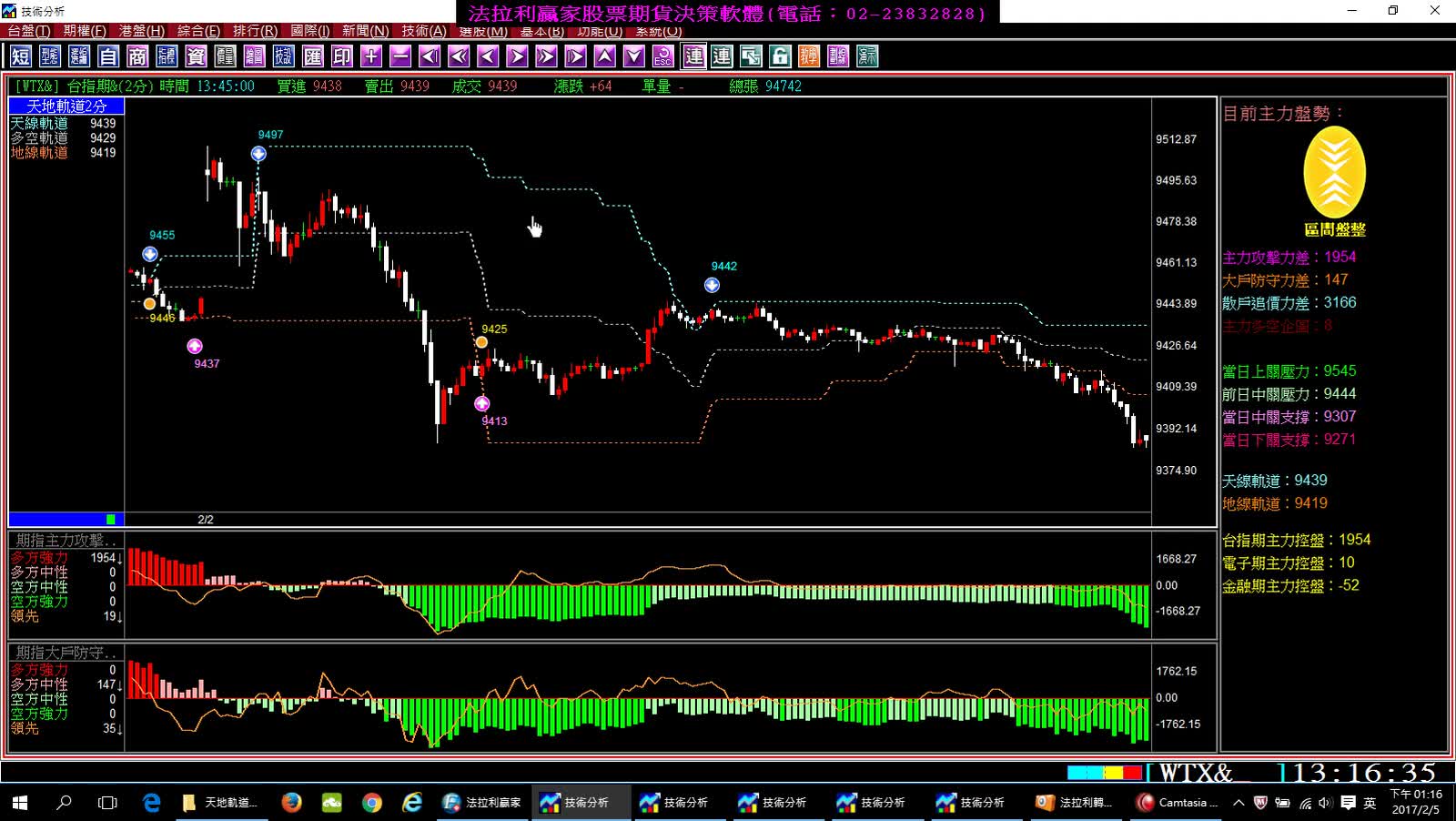This screenshot has height=821, width=1456.
Task: Toggle the highlighted 連 link button
Action: (x=694, y=56)
